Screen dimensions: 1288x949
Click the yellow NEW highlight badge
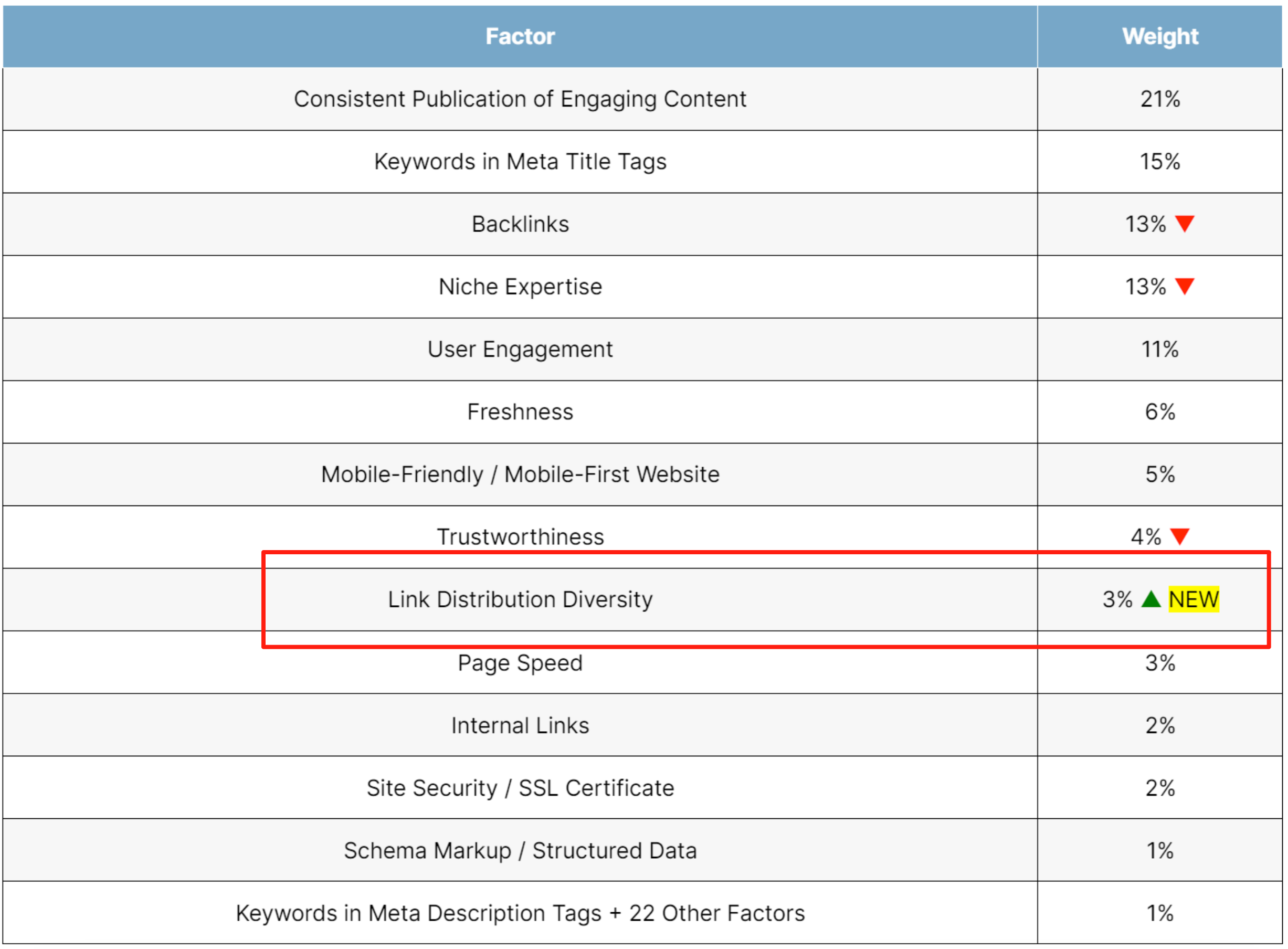pos(1193,599)
